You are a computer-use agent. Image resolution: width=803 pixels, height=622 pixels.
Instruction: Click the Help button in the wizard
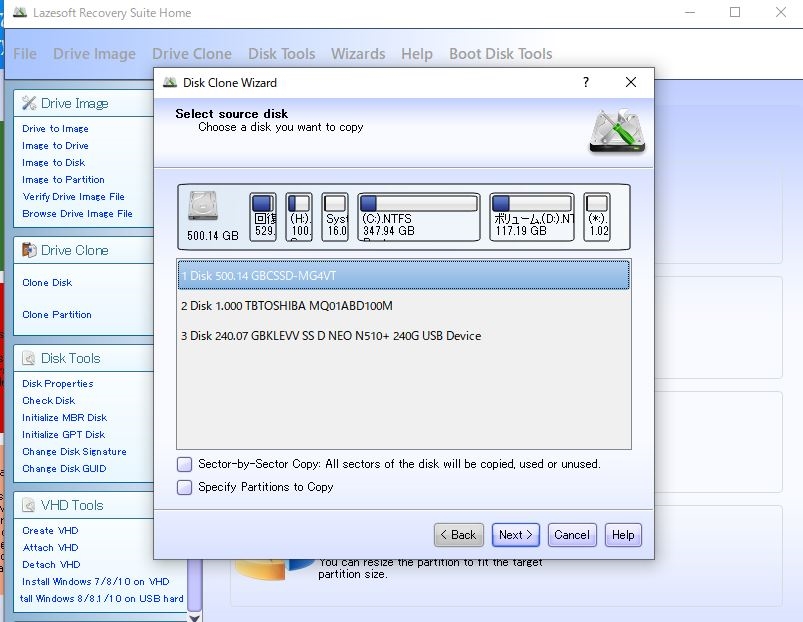623,535
